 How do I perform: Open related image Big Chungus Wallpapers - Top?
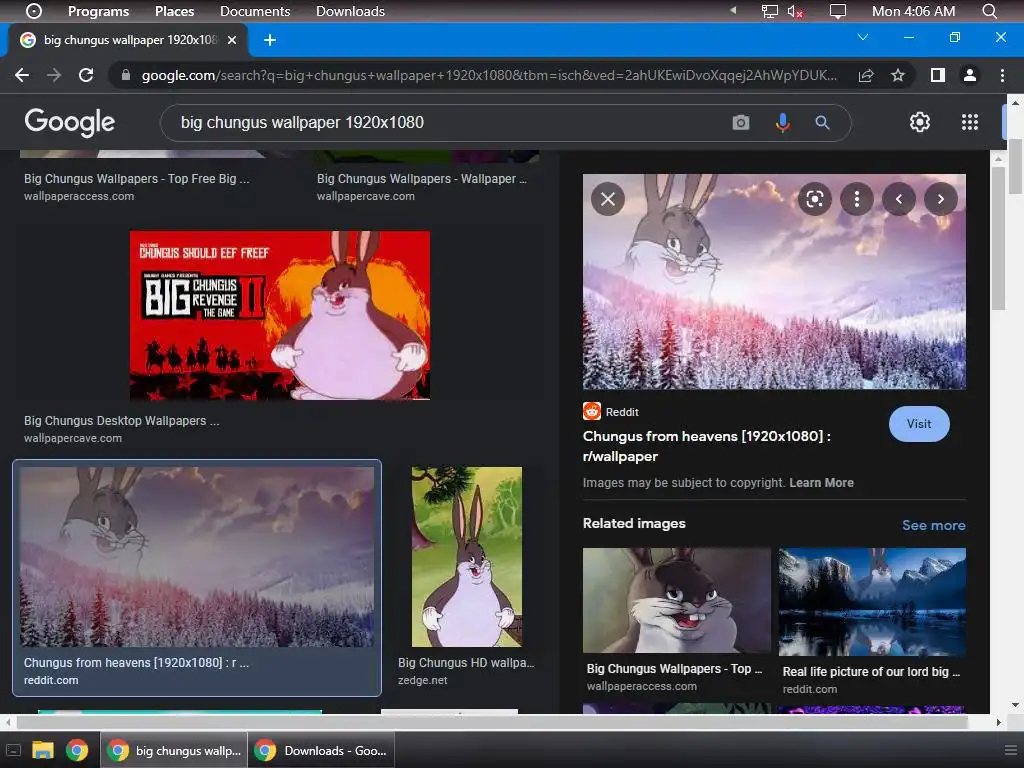tap(677, 600)
